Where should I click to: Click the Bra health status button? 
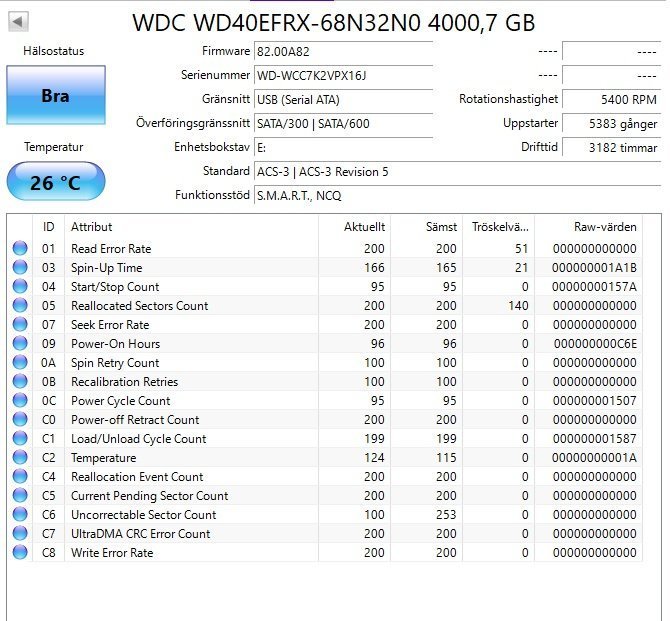(56, 95)
